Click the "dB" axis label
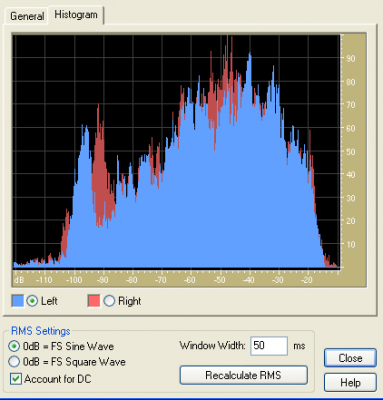 coord(19,280)
